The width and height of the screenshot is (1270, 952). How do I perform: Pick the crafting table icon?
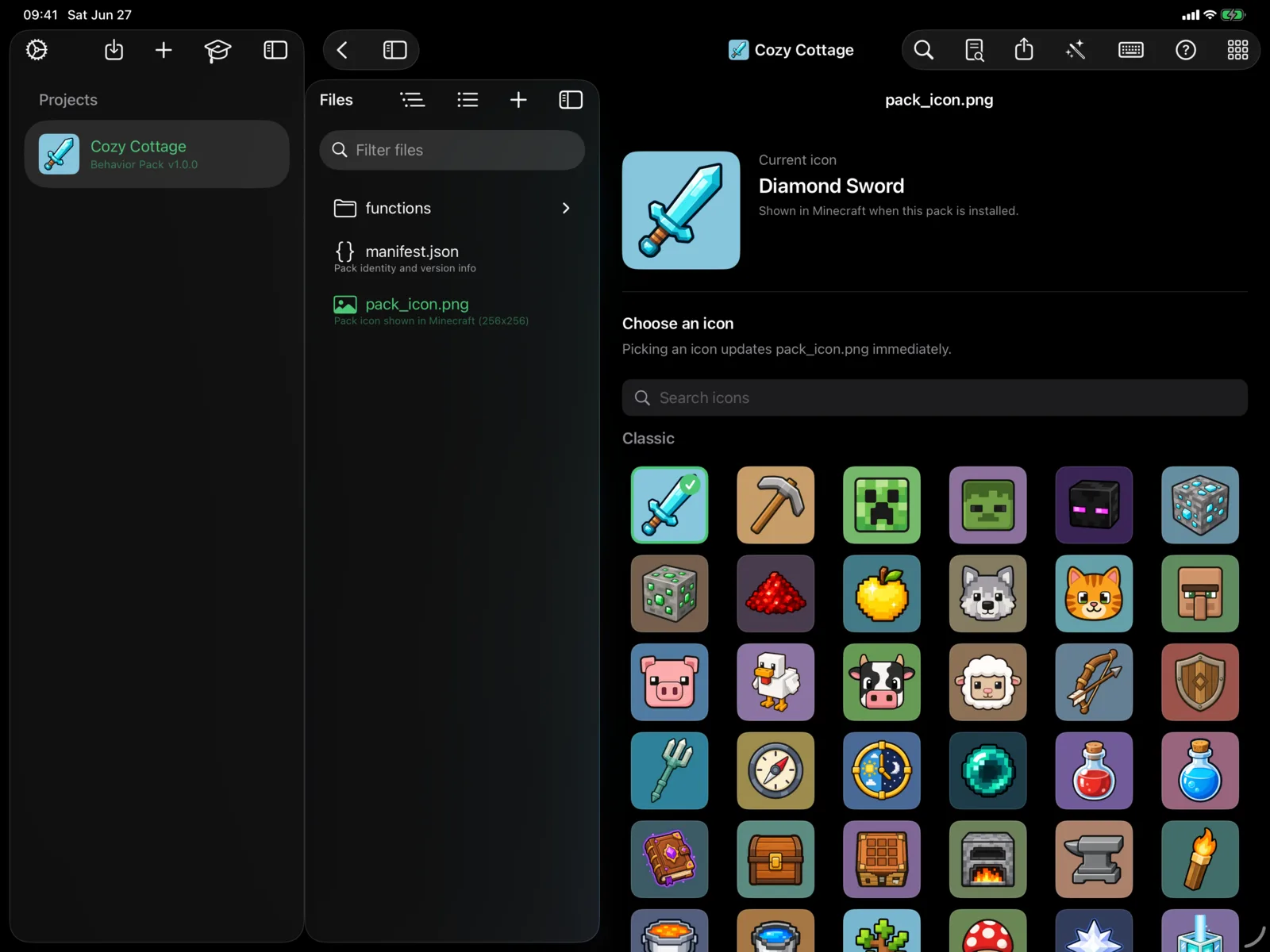882,859
